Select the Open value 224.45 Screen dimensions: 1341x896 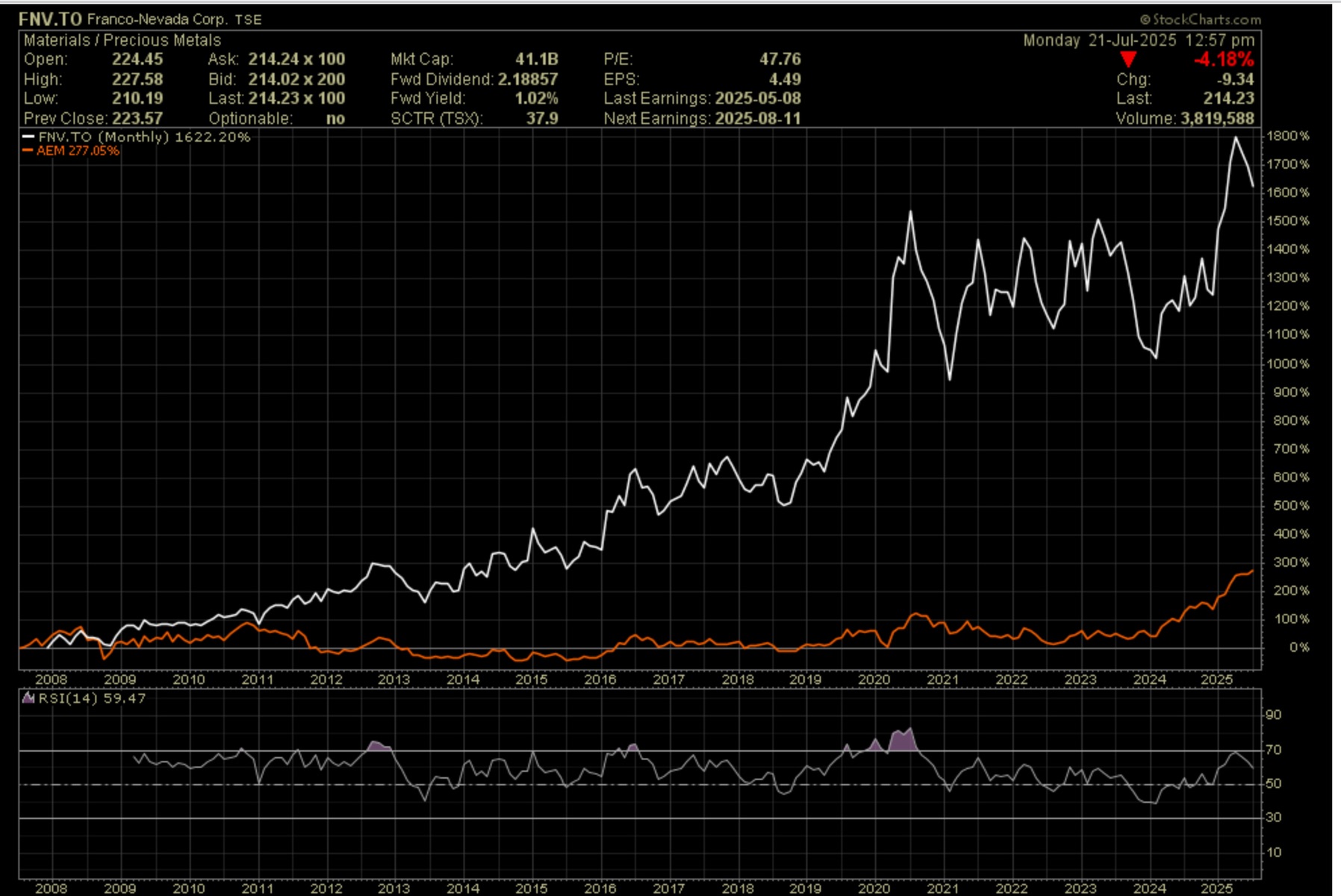tap(137, 60)
